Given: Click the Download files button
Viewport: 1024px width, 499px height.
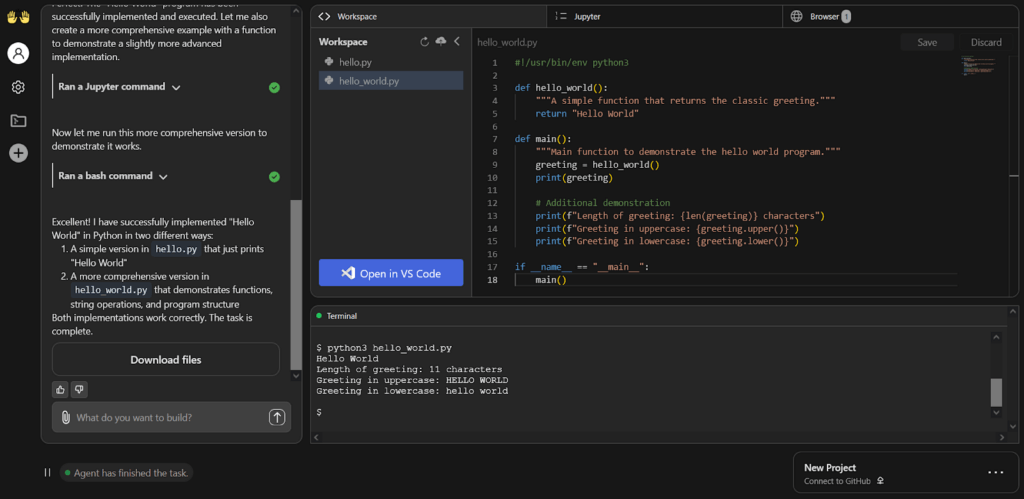Looking at the screenshot, I should [x=165, y=359].
